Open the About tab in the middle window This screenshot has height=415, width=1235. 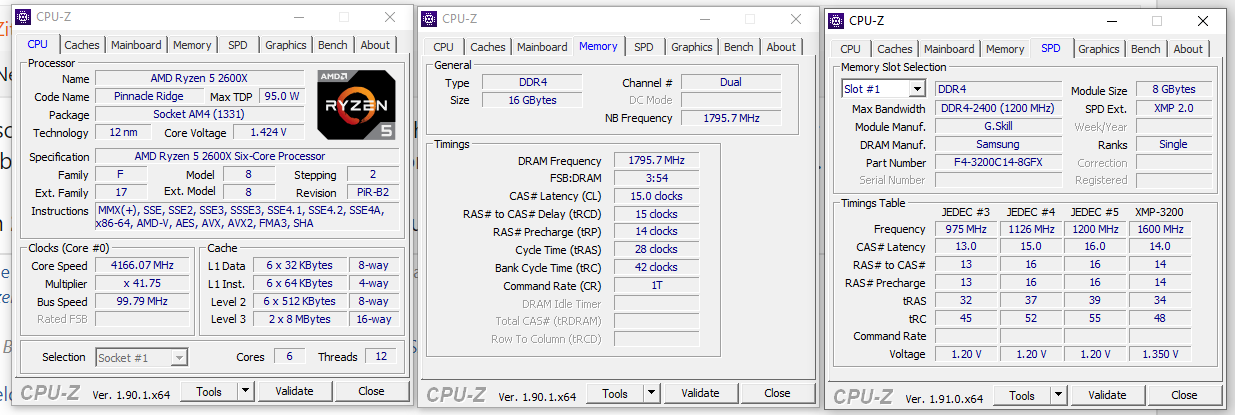[781, 47]
